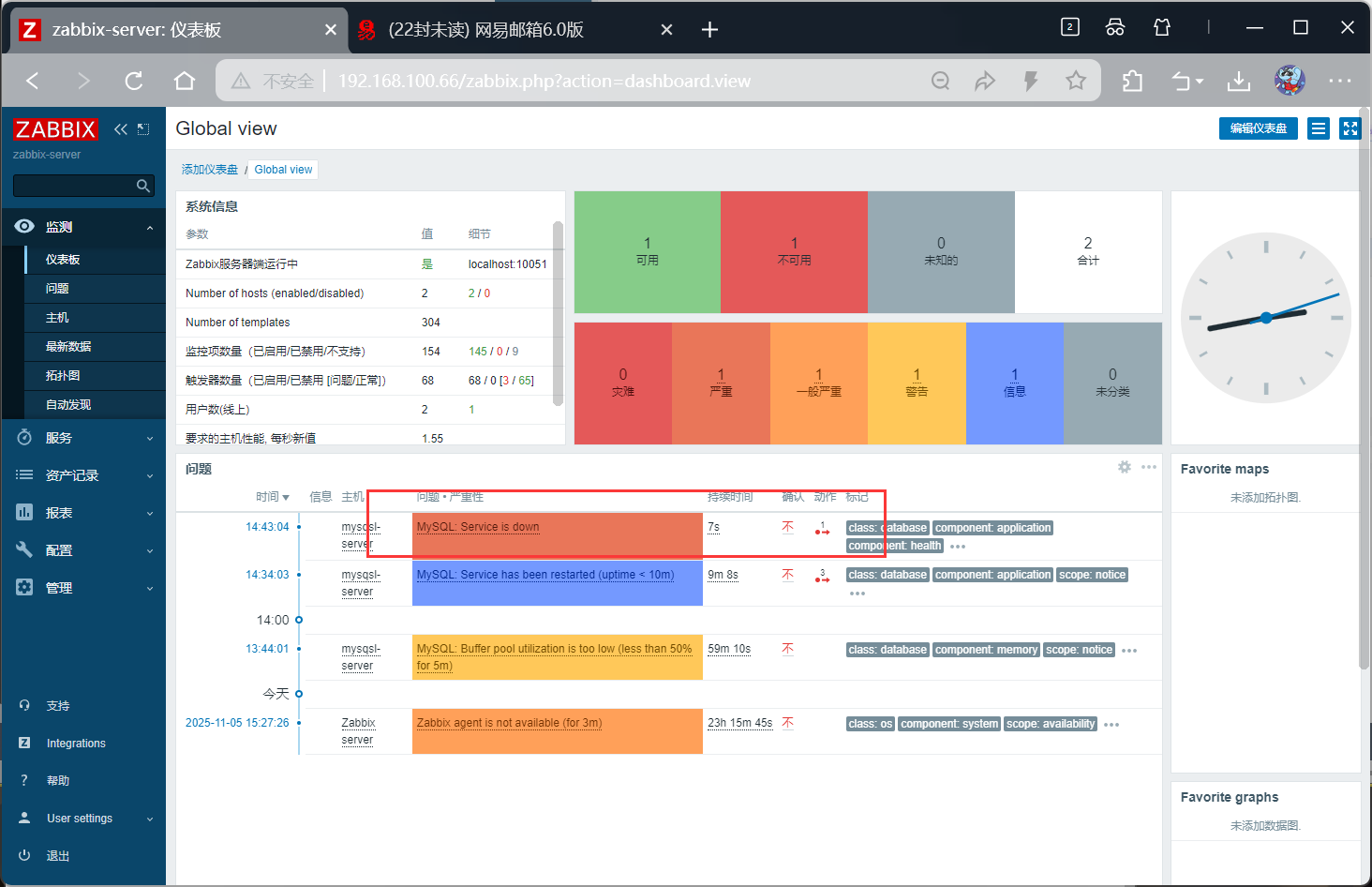1372x887 pixels.
Task: Show actions icon for Service is down row
Action: click(822, 529)
